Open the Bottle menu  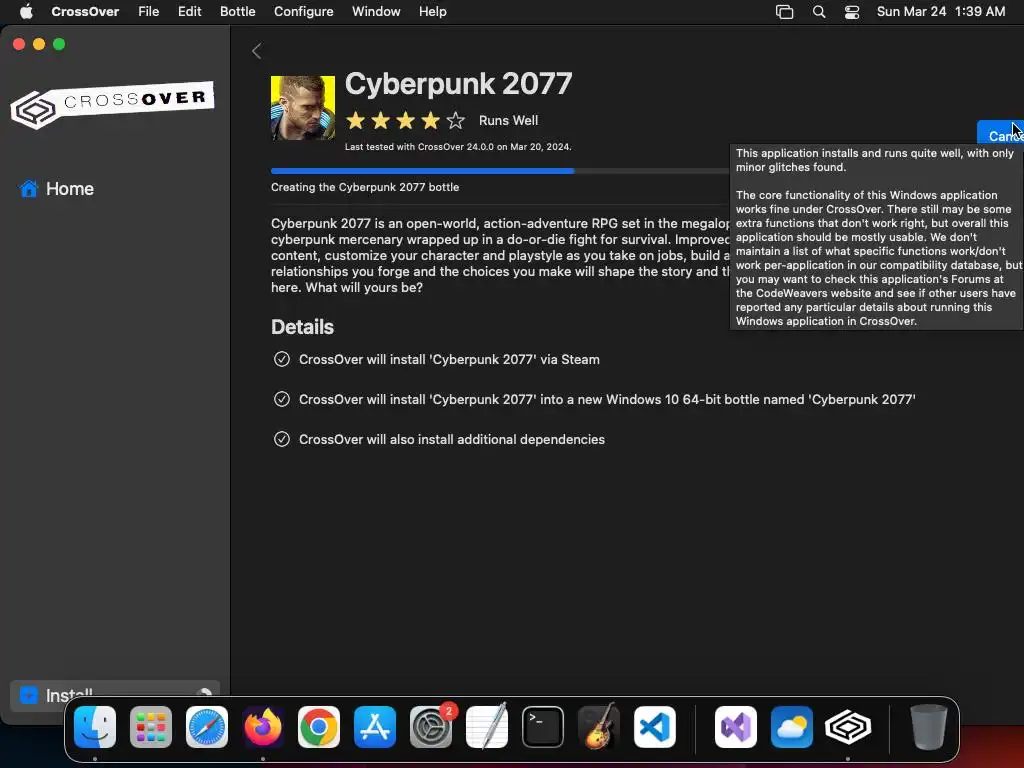(238, 11)
